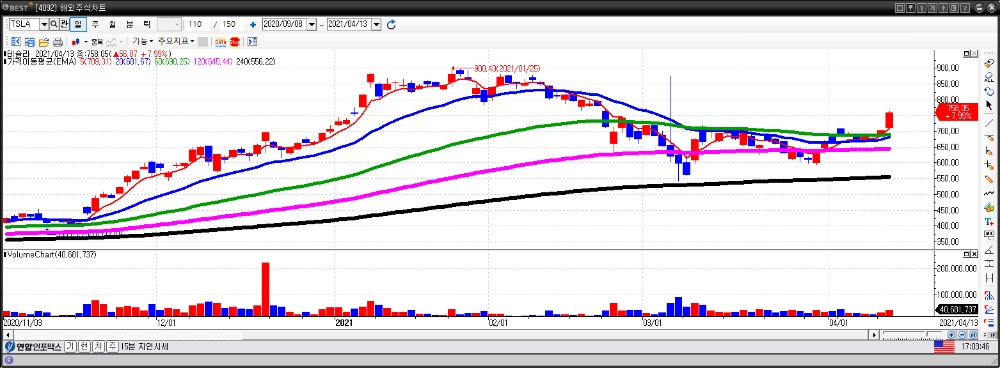Click the ticker search magnifier icon

click(x=54, y=24)
